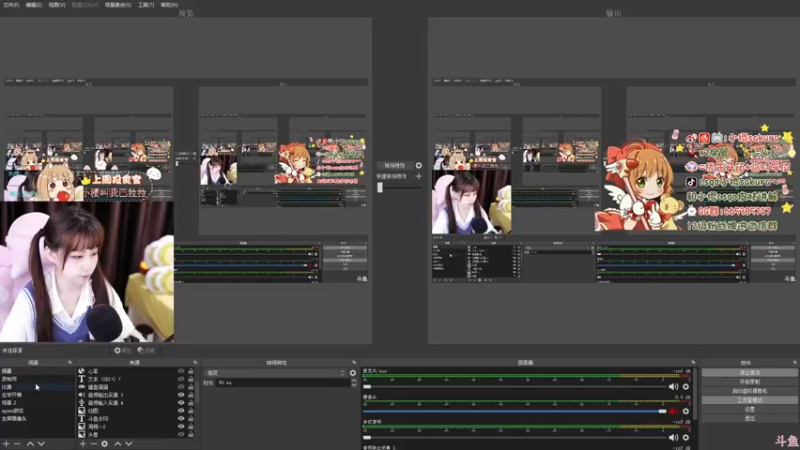Open the 编辑(E) menu
Screen dimensions: 800x450
(34, 5)
